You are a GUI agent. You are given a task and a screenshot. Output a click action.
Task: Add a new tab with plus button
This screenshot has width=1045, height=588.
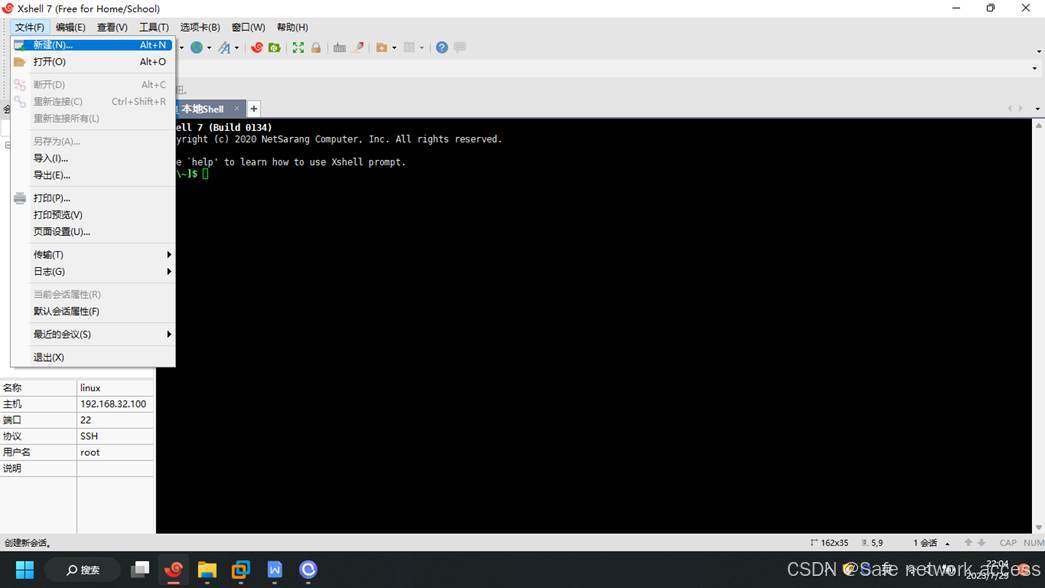click(x=254, y=109)
